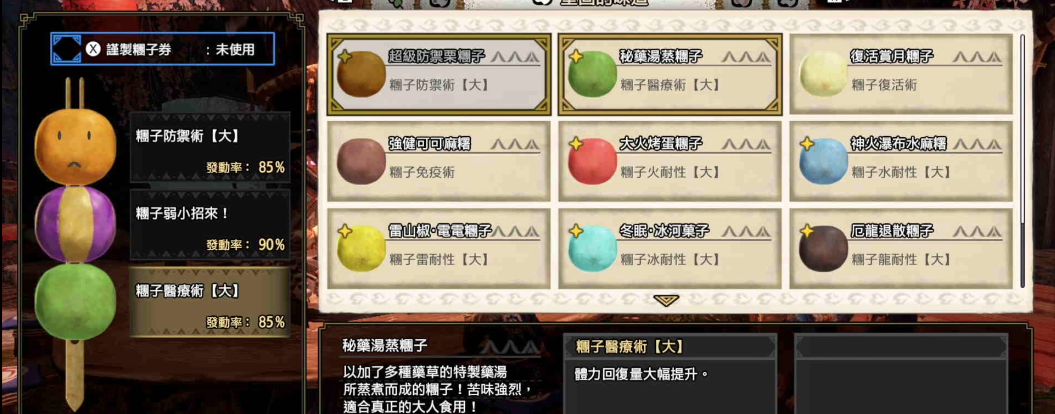
Task: Select the brown 超級防禦栗糰子 dango icon
Action: (x=361, y=74)
